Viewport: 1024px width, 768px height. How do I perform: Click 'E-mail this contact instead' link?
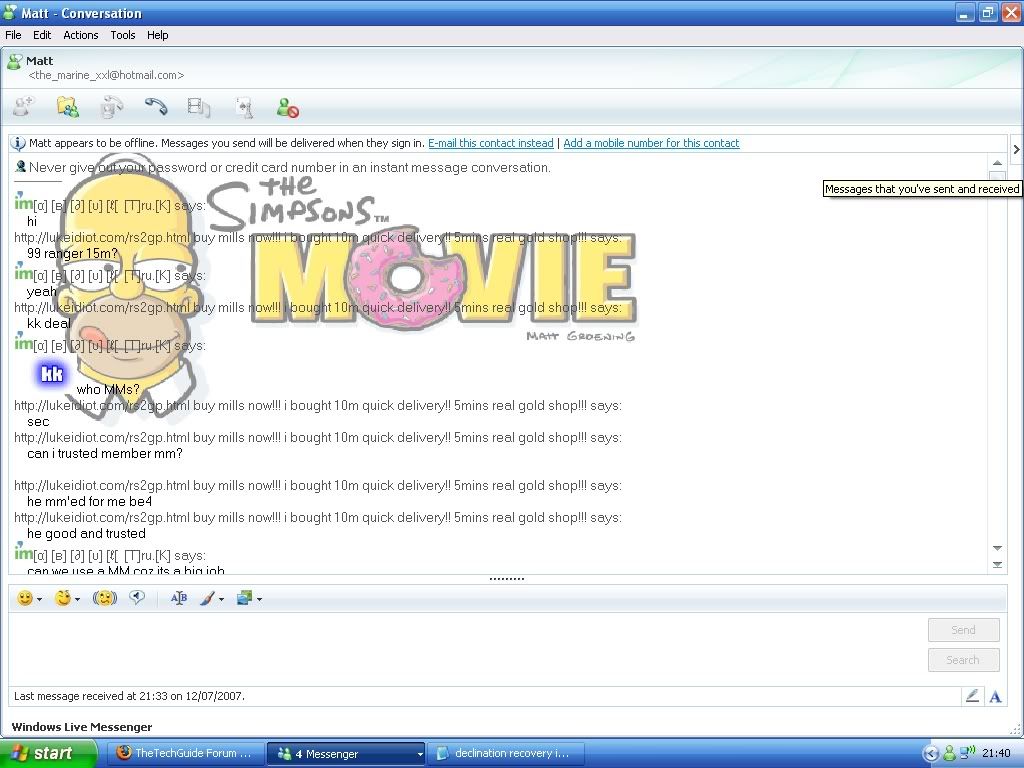click(x=490, y=143)
